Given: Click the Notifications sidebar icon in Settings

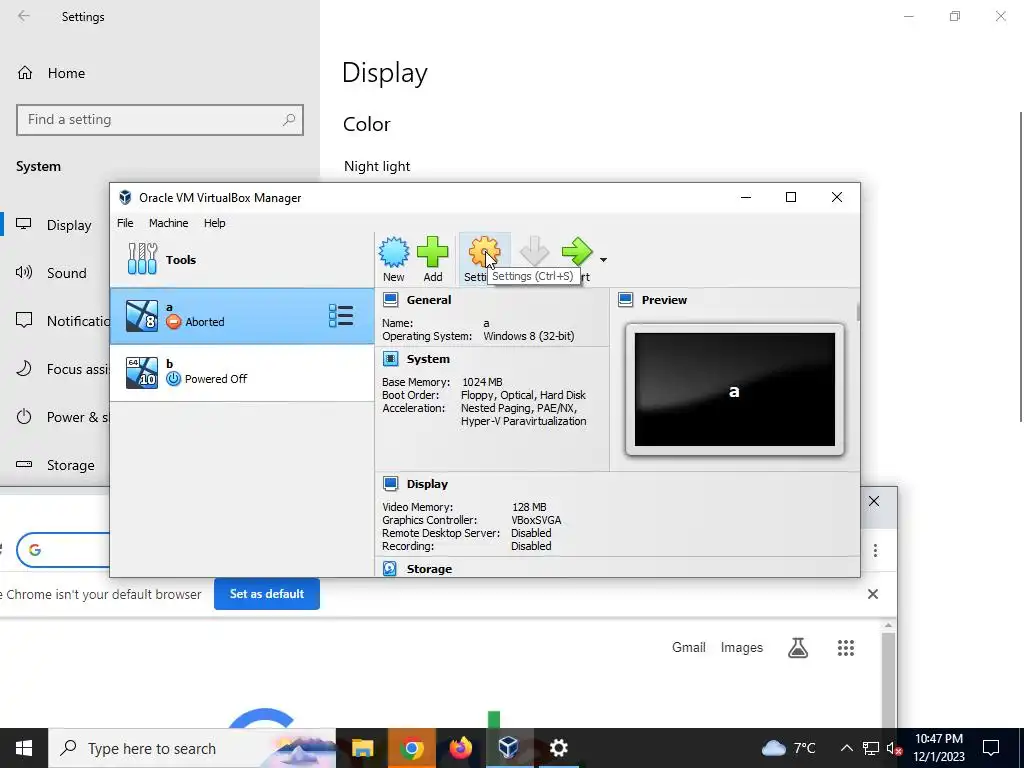Looking at the screenshot, I should click(24, 321).
